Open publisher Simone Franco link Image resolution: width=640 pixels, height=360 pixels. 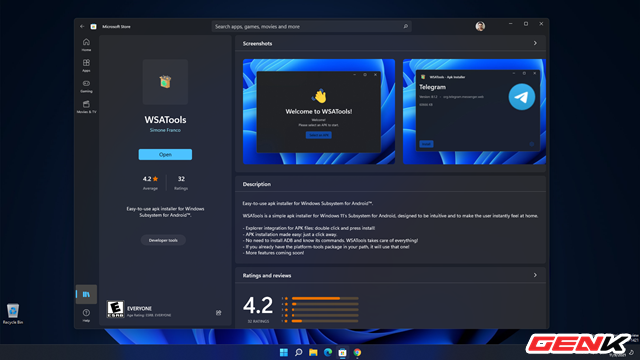point(165,130)
